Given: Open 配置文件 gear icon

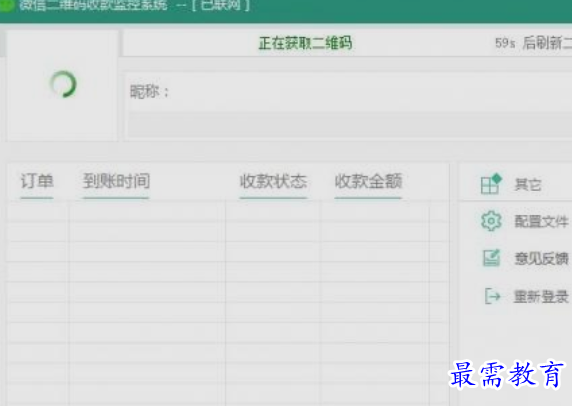Looking at the screenshot, I should coord(491,221).
